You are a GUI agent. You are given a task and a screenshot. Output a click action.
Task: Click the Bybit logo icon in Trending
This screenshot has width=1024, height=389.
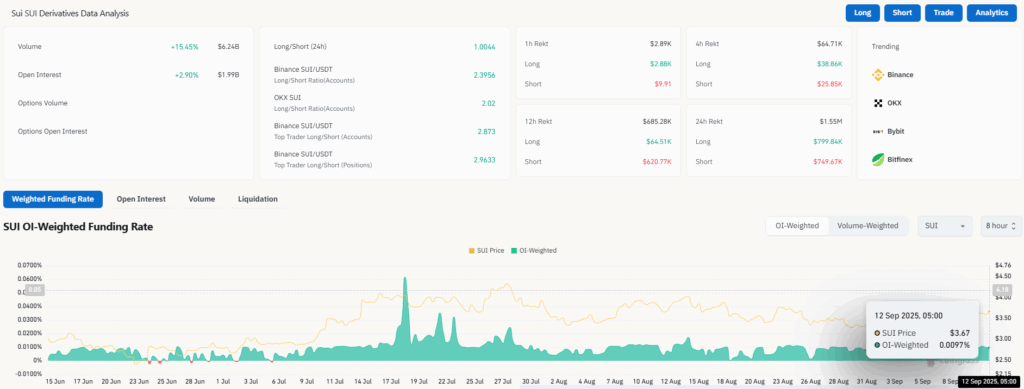click(x=878, y=131)
